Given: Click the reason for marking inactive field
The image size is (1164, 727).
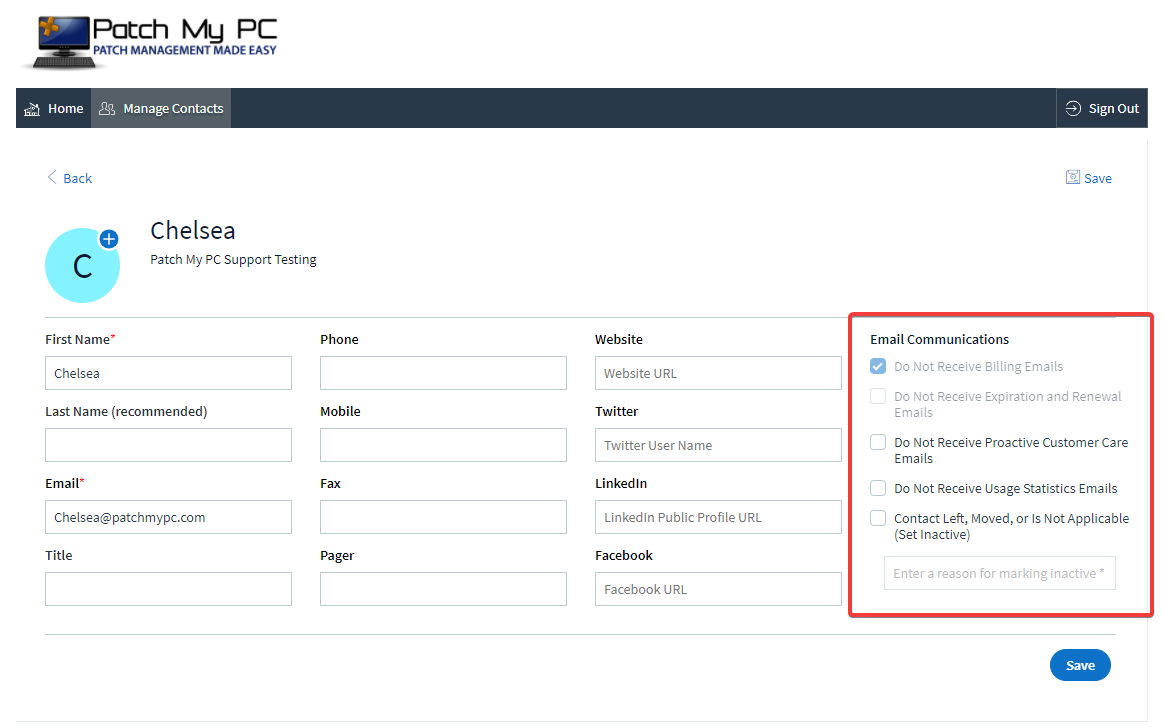Looking at the screenshot, I should point(1000,573).
